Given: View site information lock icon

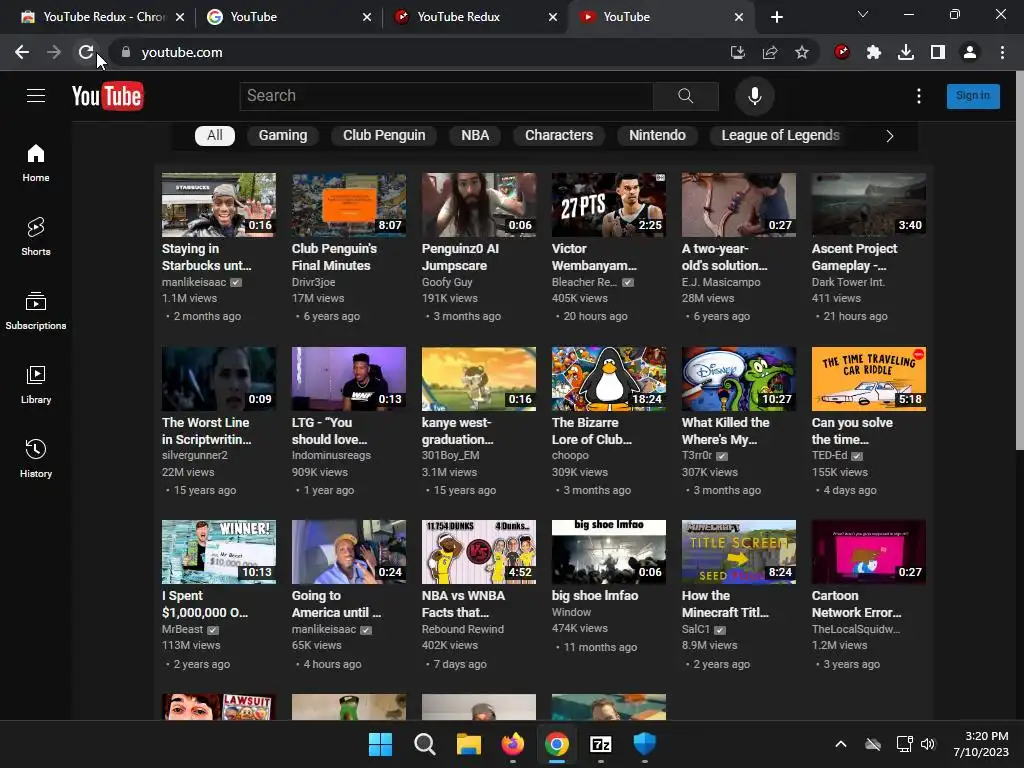Looking at the screenshot, I should pyautogui.click(x=126, y=52).
